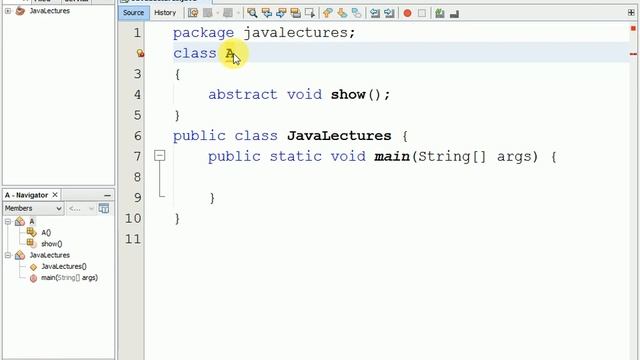Open the Back history dropdown arrow
Viewport: 640px width, 360px height.
(x=217, y=13)
